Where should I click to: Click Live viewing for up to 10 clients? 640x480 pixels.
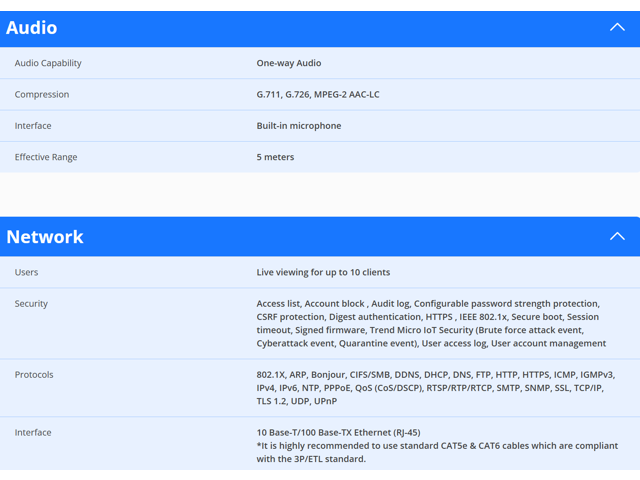(323, 272)
